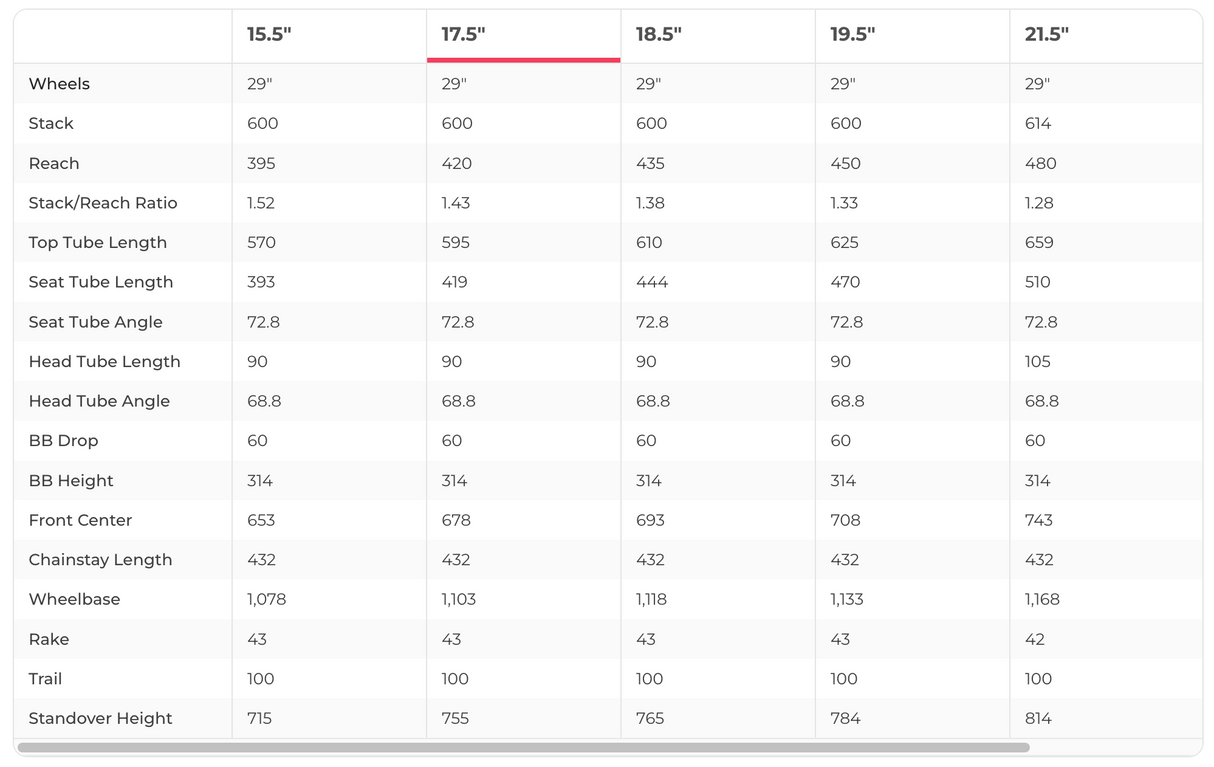Viewport: 1214px width, 767px height.
Task: Click the Chainstay Length row label
Action: [x=100, y=560]
